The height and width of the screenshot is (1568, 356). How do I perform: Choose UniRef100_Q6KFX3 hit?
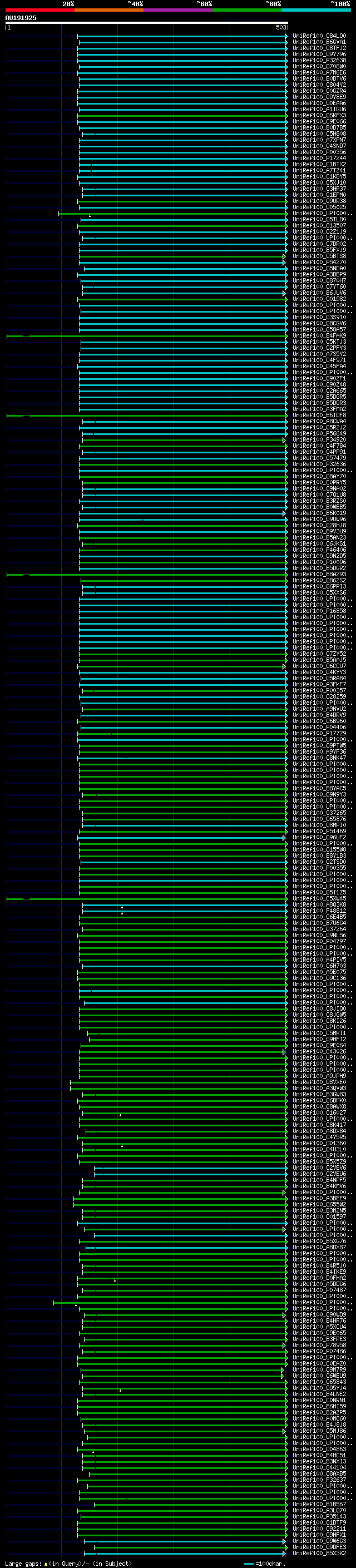[x=319, y=115]
